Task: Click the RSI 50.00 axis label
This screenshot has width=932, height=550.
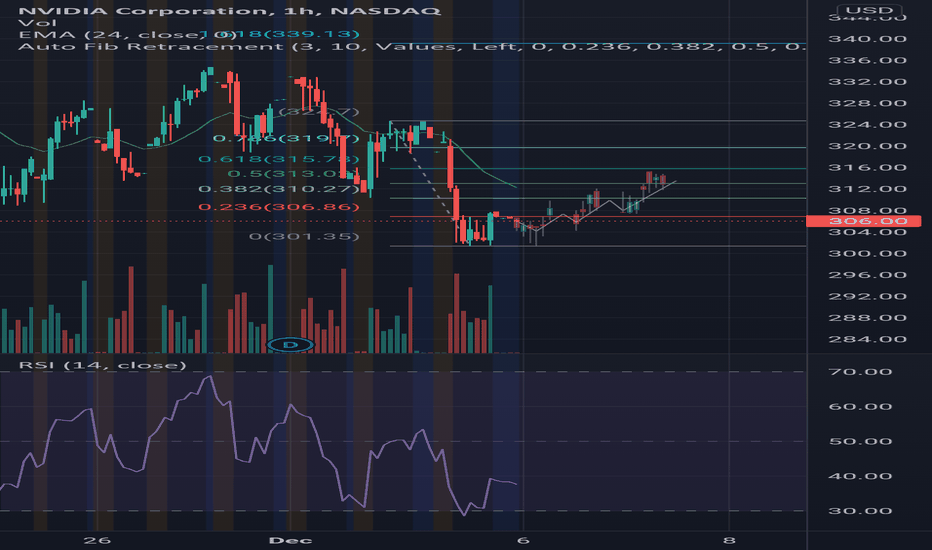Action: pos(860,441)
